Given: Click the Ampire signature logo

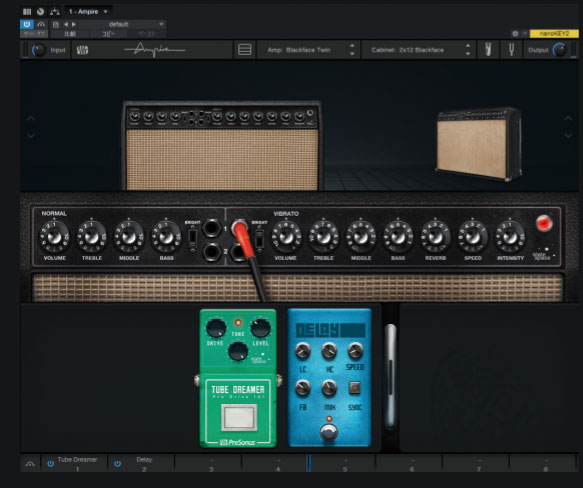Looking at the screenshot, I should pyautogui.click(x=154, y=50).
